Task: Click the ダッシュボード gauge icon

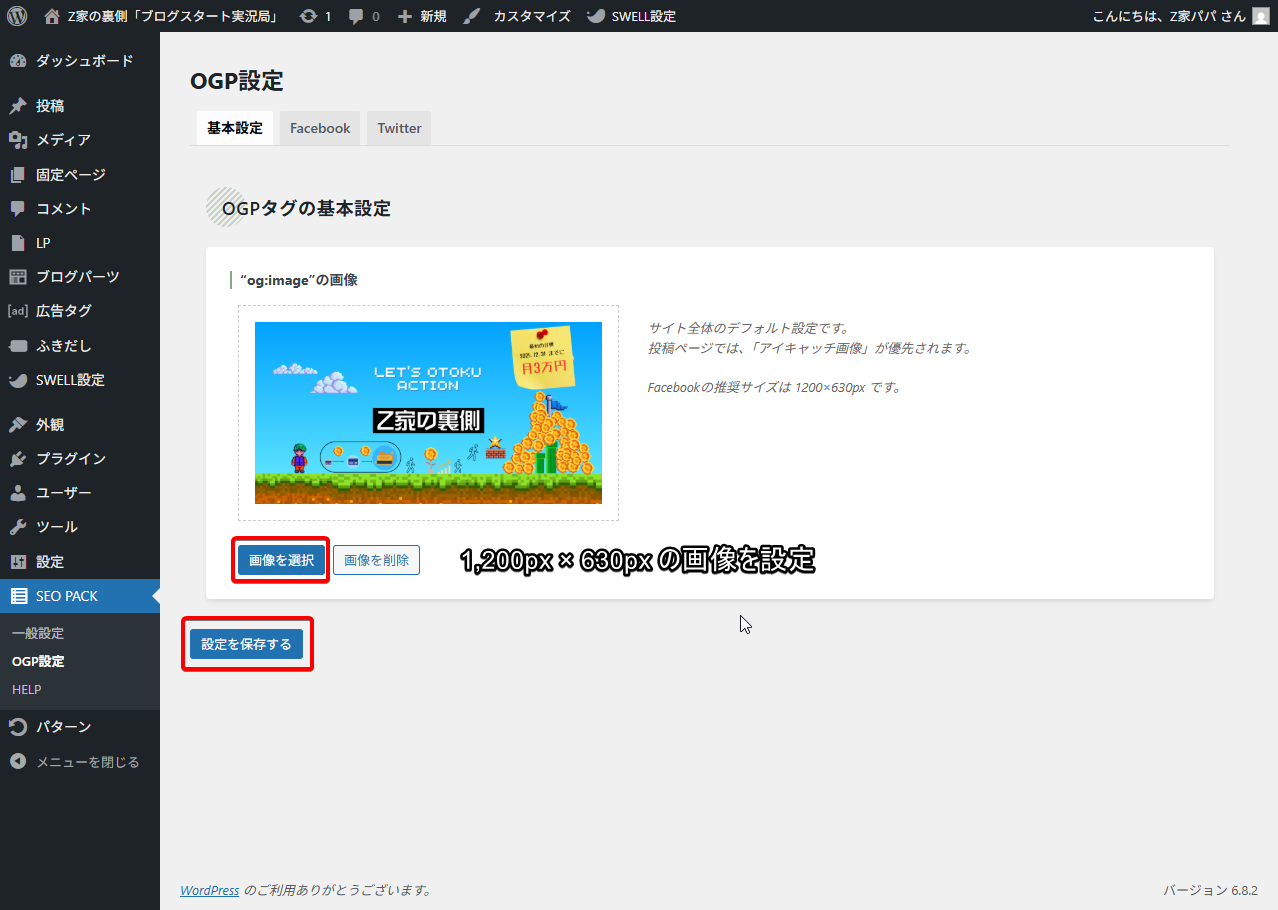Action: coord(18,61)
